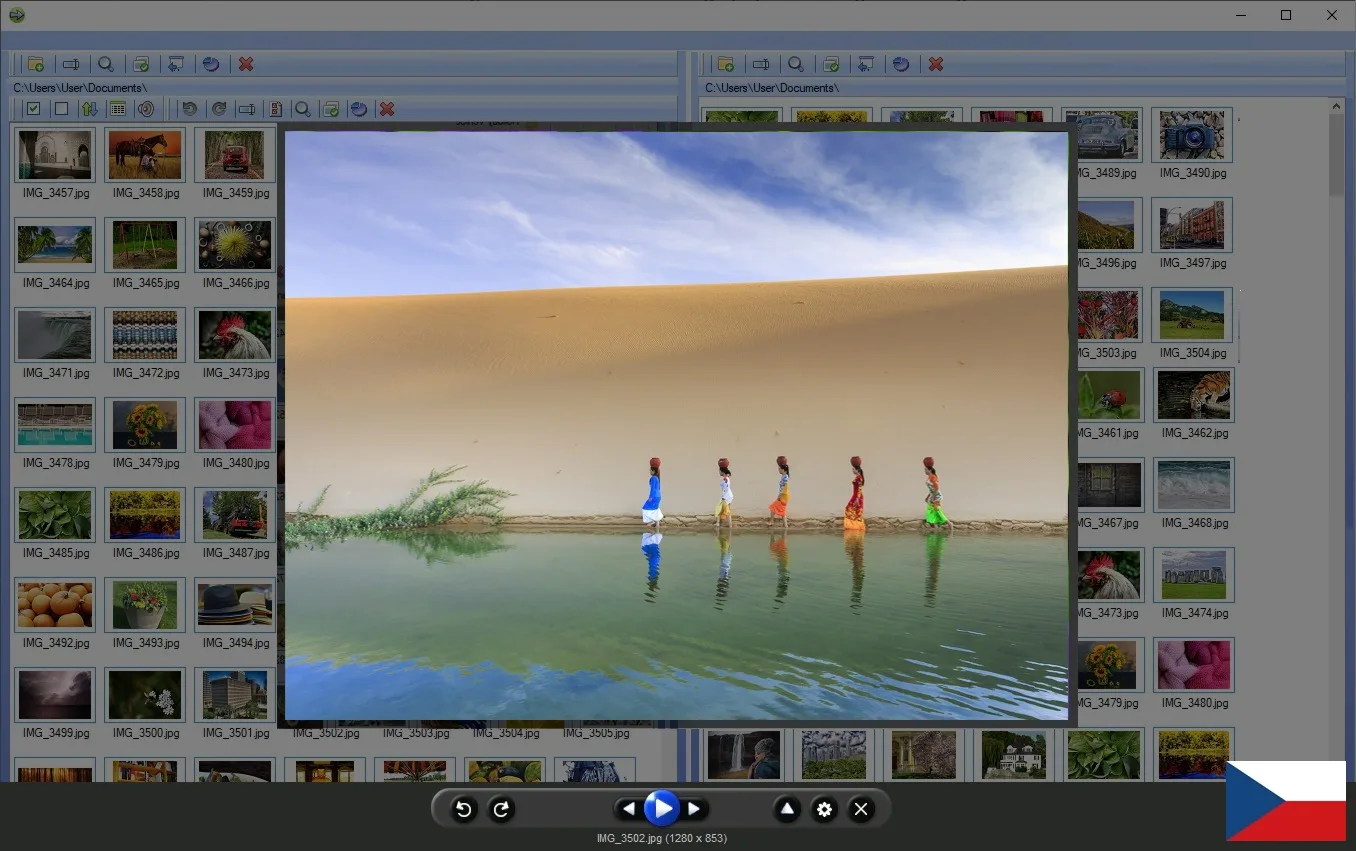Click the select-all checkmark icon in left pane
The width and height of the screenshot is (1356, 851).
pyautogui.click(x=33, y=109)
